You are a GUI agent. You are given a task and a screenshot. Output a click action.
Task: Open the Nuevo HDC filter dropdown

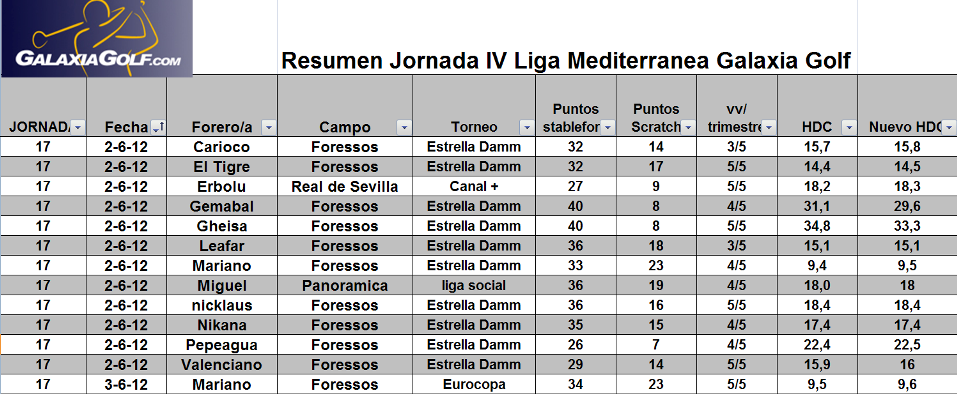click(x=949, y=127)
